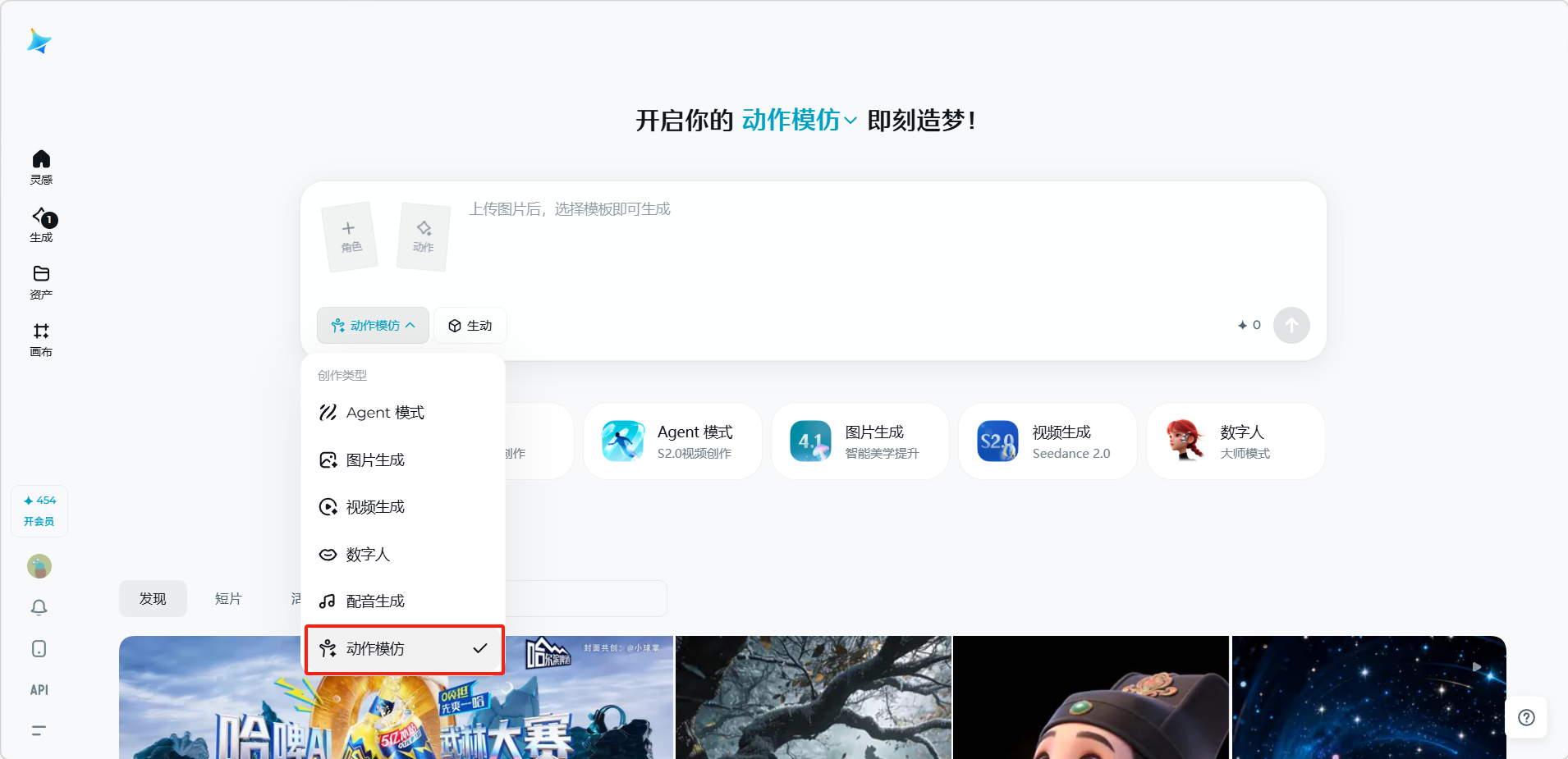This screenshot has width=1568, height=759.
Task: Choose 配音生成 from the creation menu
Action: (x=375, y=601)
